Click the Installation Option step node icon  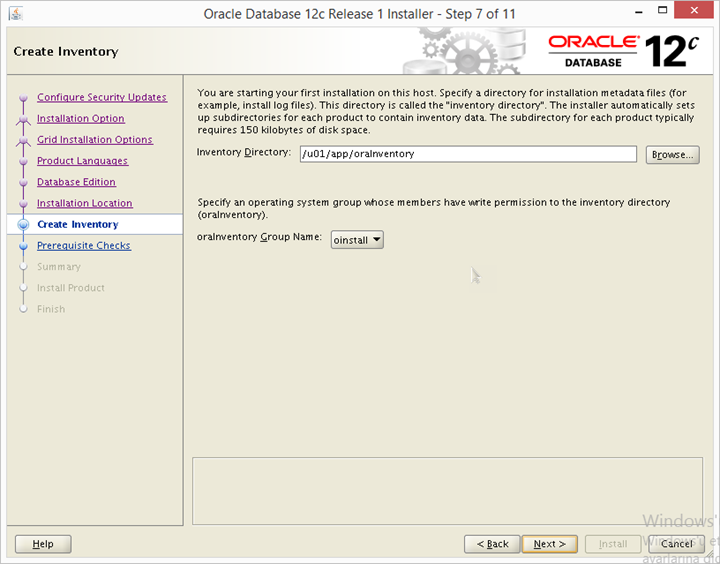pos(23,119)
